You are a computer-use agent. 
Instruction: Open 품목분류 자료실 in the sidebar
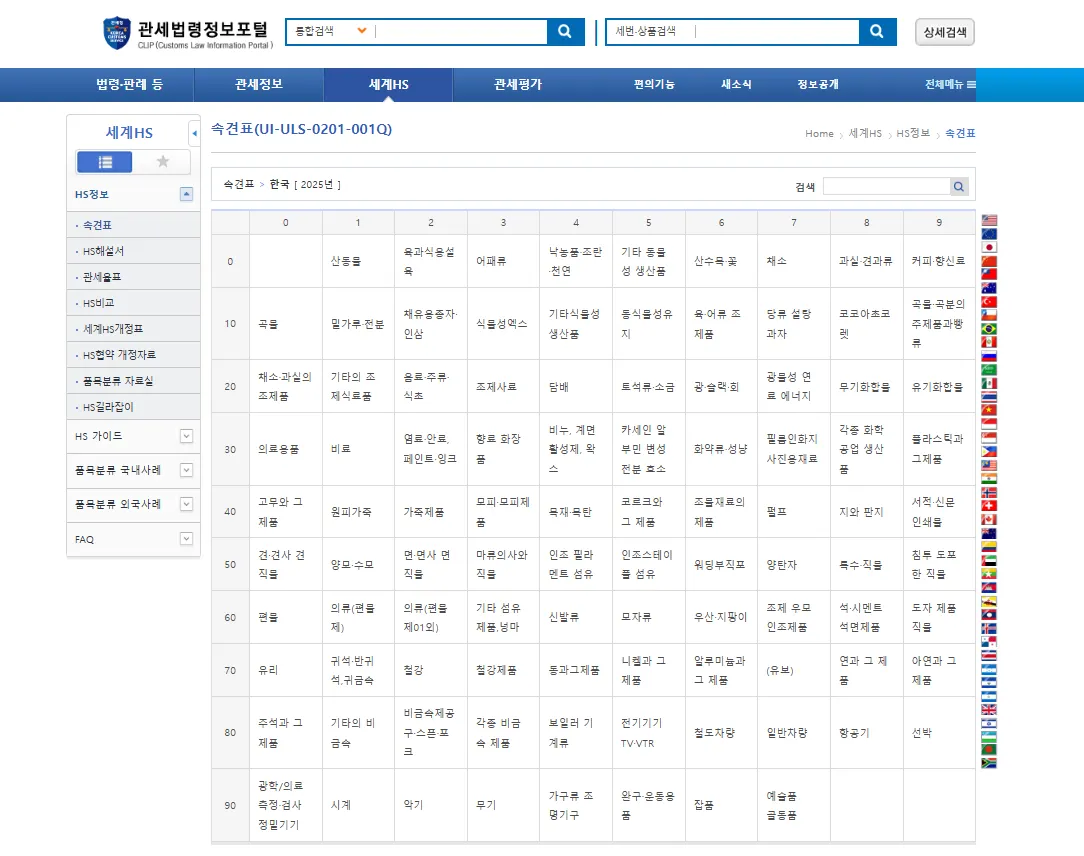[x=118, y=381]
